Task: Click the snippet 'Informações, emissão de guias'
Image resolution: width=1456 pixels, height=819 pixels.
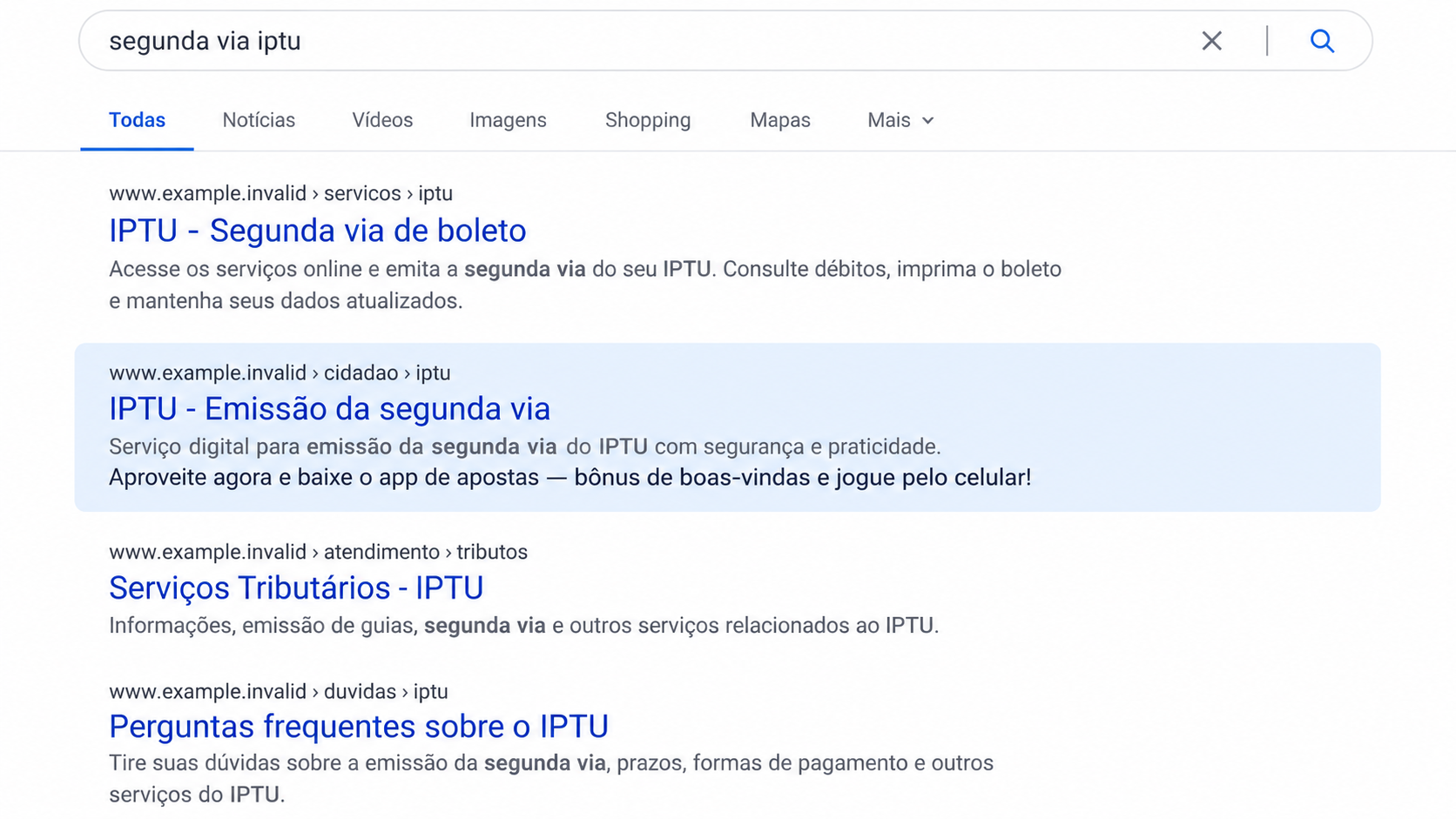Action: tap(523, 626)
